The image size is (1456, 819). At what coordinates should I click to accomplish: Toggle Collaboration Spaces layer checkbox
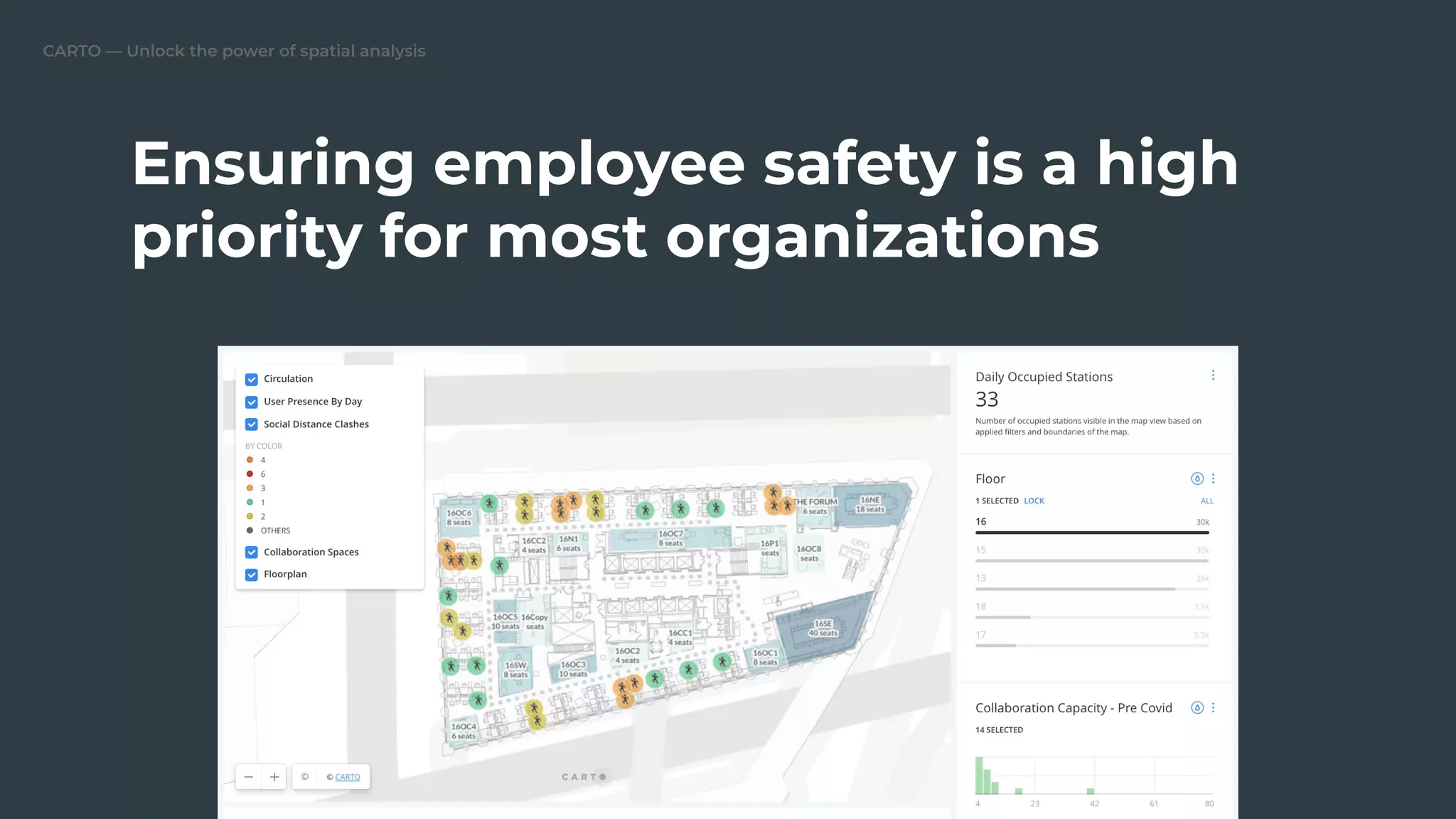tap(251, 552)
